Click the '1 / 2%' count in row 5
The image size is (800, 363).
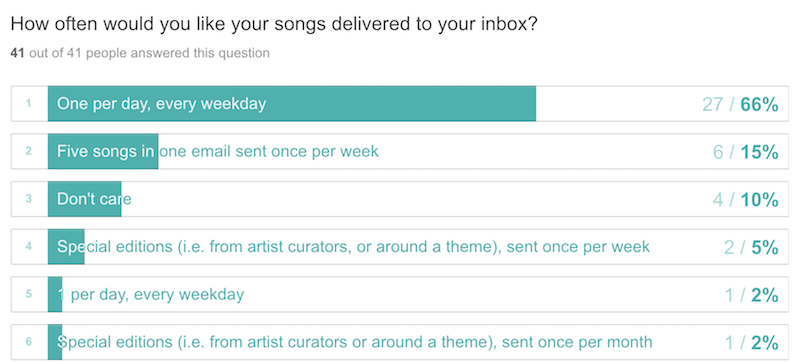tap(752, 295)
